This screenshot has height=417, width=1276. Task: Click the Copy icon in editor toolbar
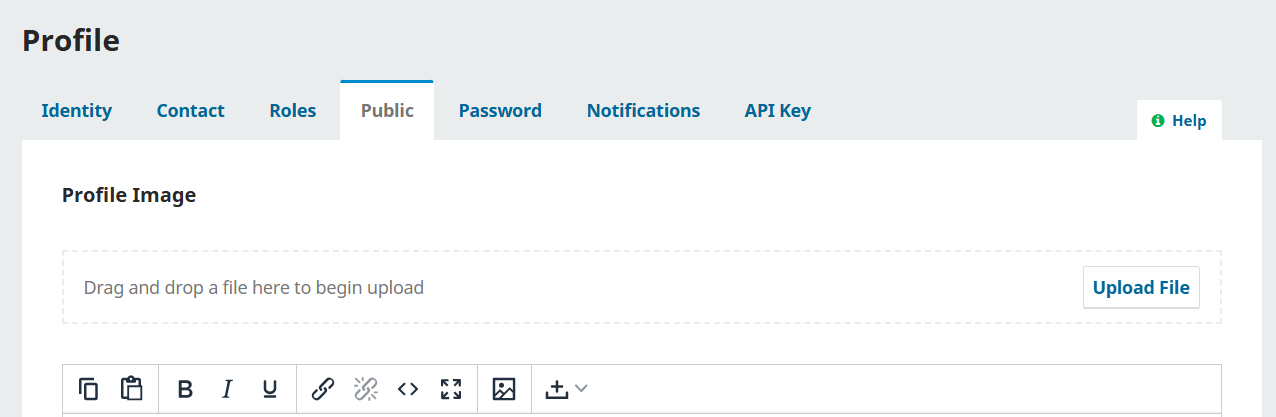89,389
